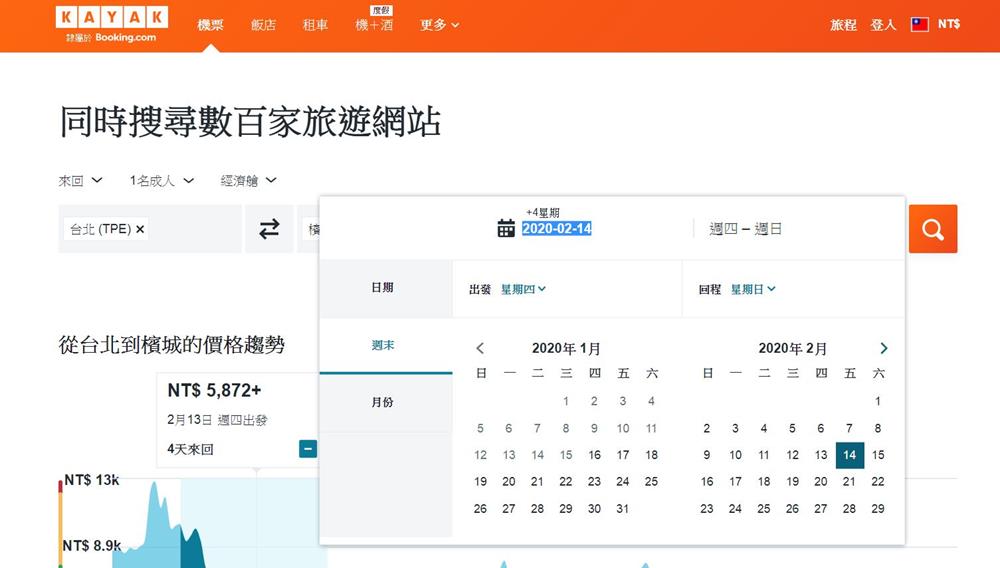Switch to the 月份 tab
1000x568 pixels.
coord(382,402)
